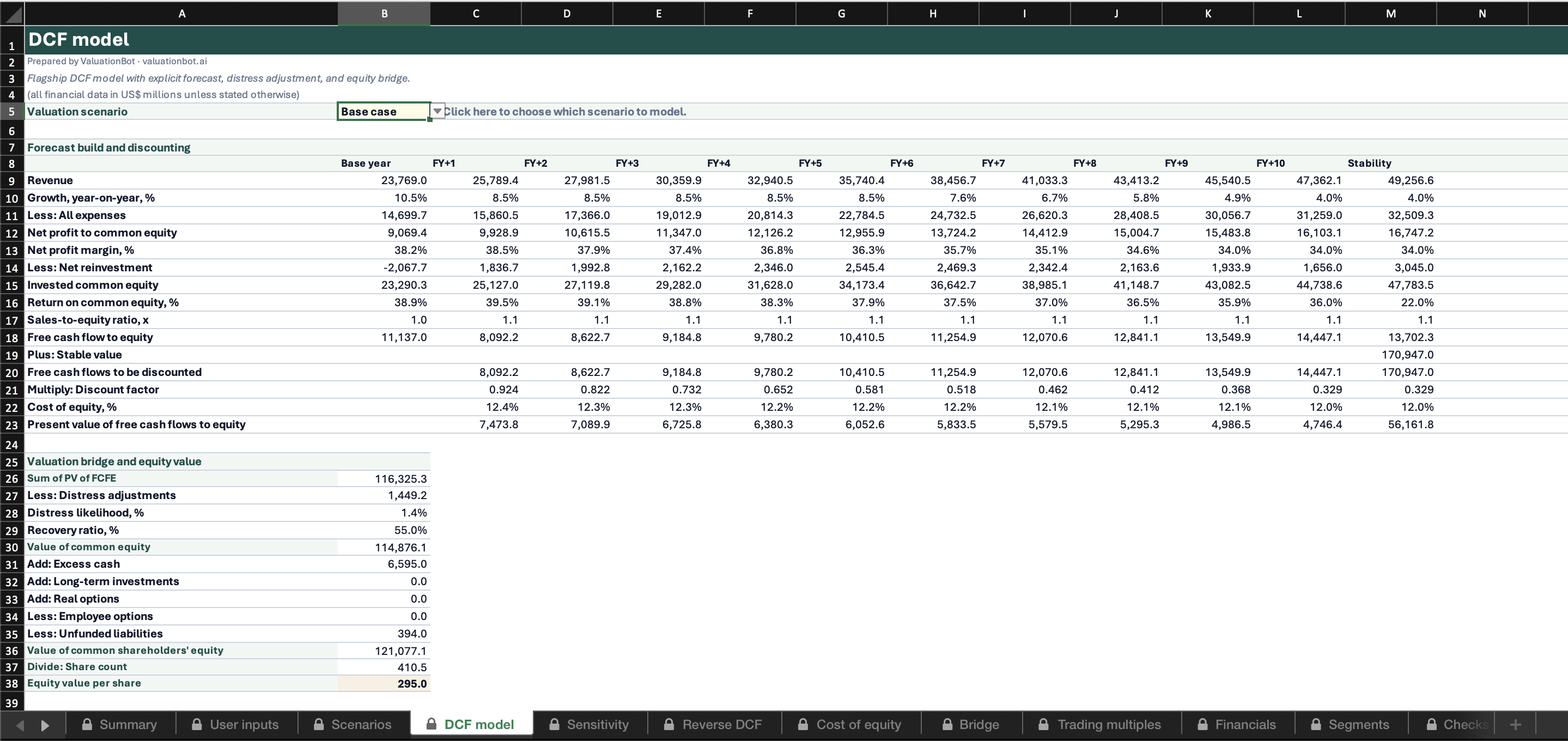This screenshot has width=1568, height=741.
Task: Select the DCF model sheet tab
Action: 471,725
